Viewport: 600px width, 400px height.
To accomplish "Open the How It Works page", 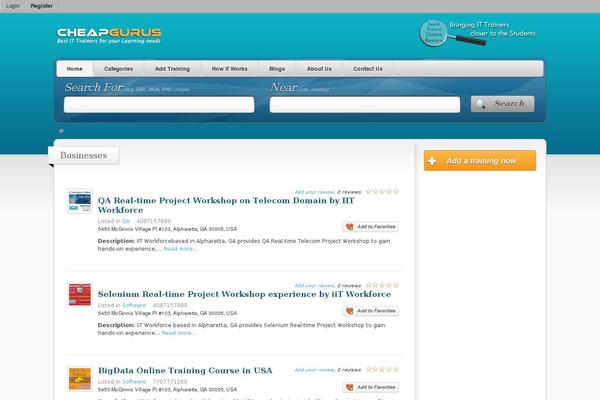I will [230, 69].
